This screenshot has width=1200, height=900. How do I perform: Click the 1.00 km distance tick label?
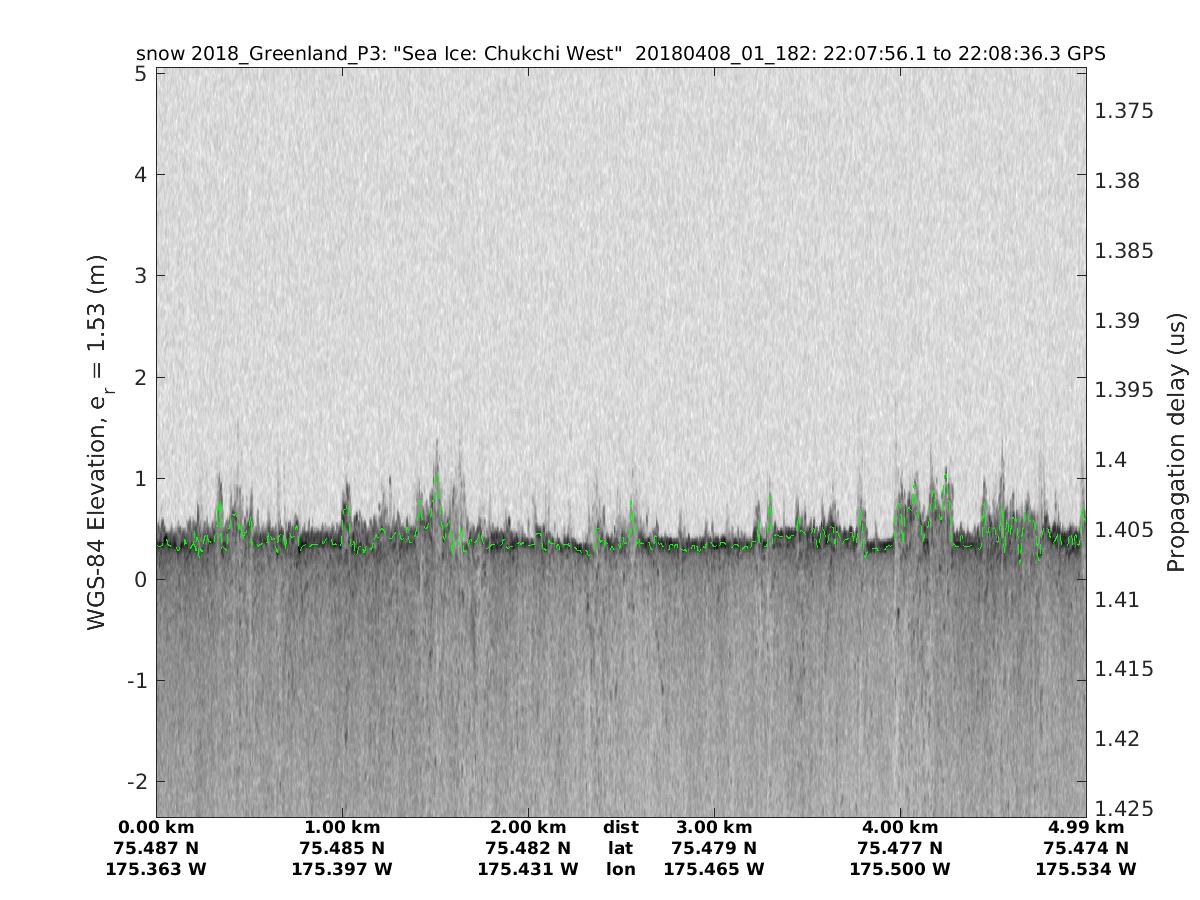pyautogui.click(x=342, y=827)
